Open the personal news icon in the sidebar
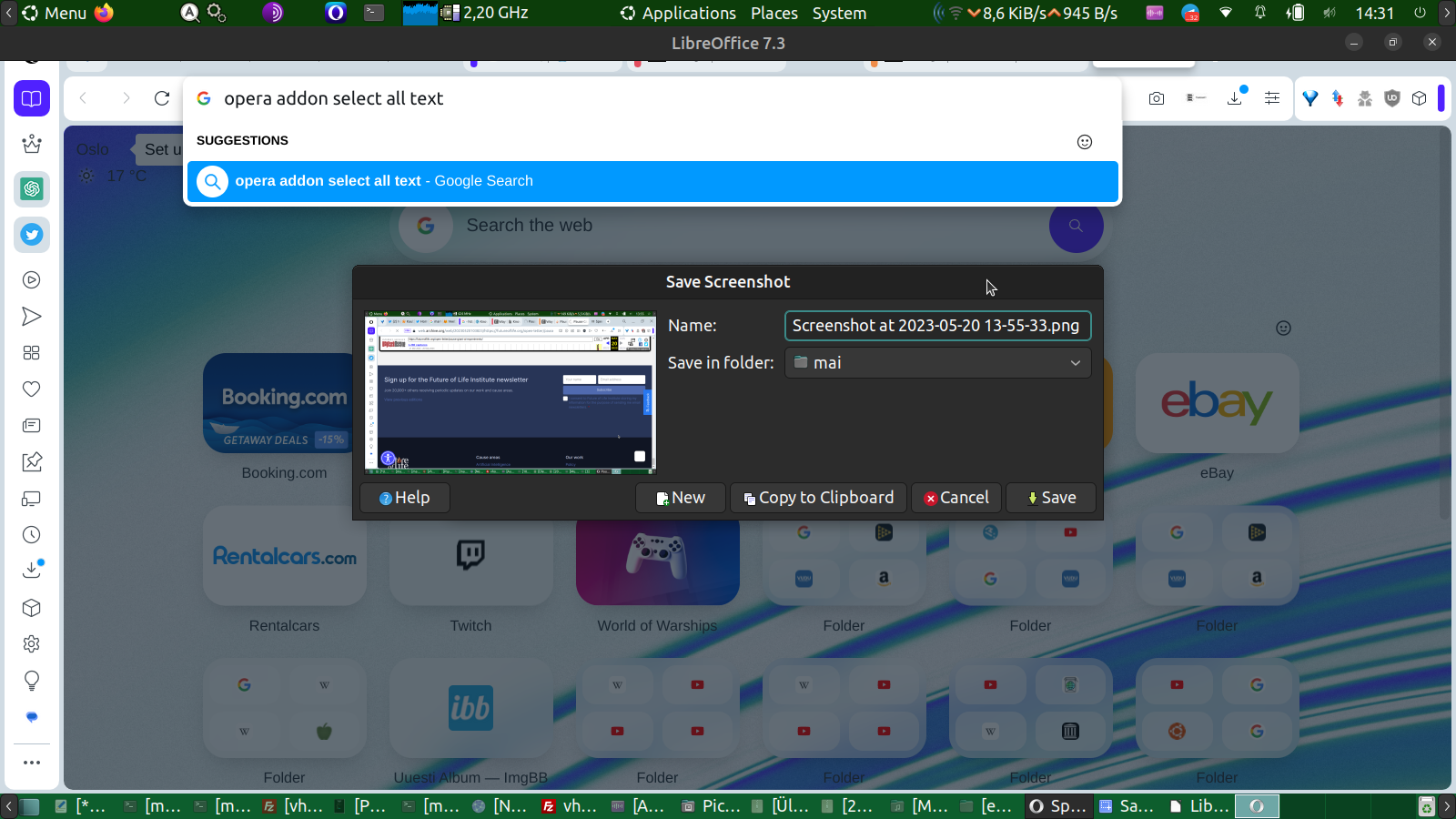This screenshot has width=1456, height=819. [32, 426]
